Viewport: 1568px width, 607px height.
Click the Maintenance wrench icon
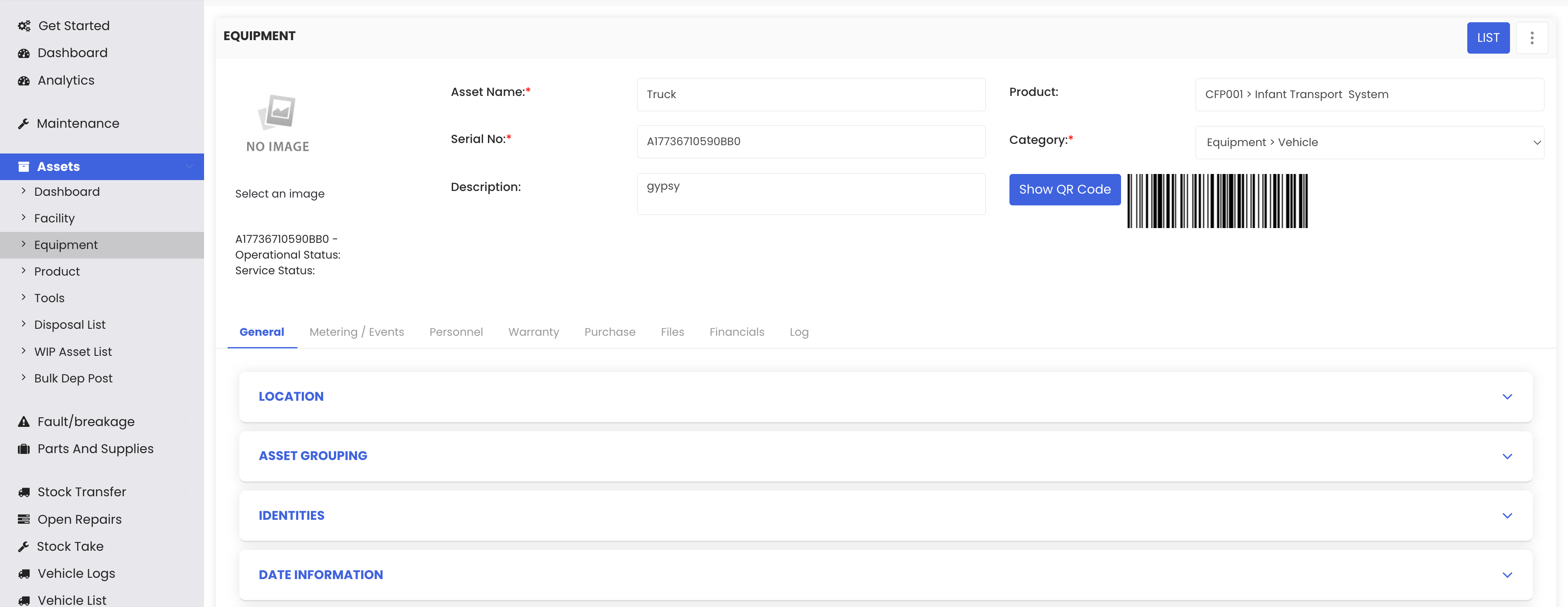click(x=24, y=123)
